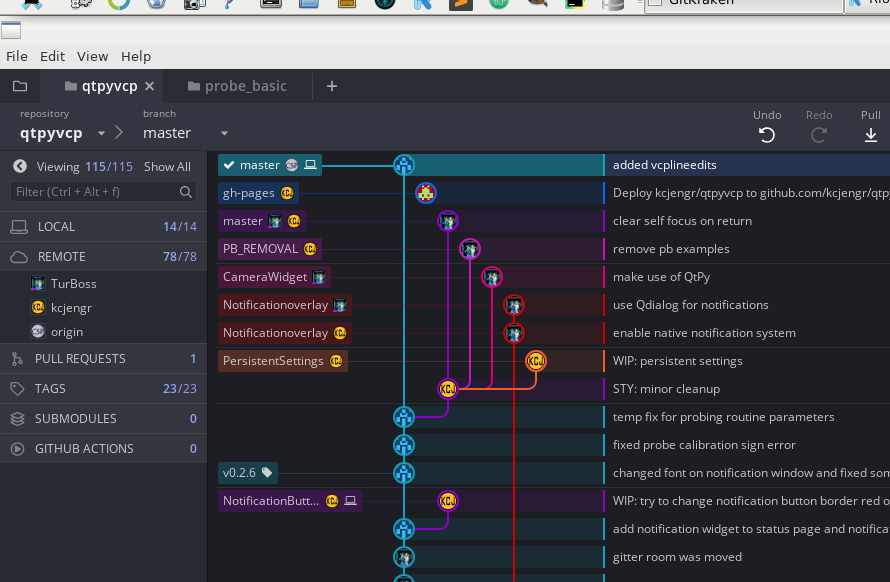The height and width of the screenshot is (582, 890).
Task: Collapse the left panel with back arrow
Action: coord(20,166)
